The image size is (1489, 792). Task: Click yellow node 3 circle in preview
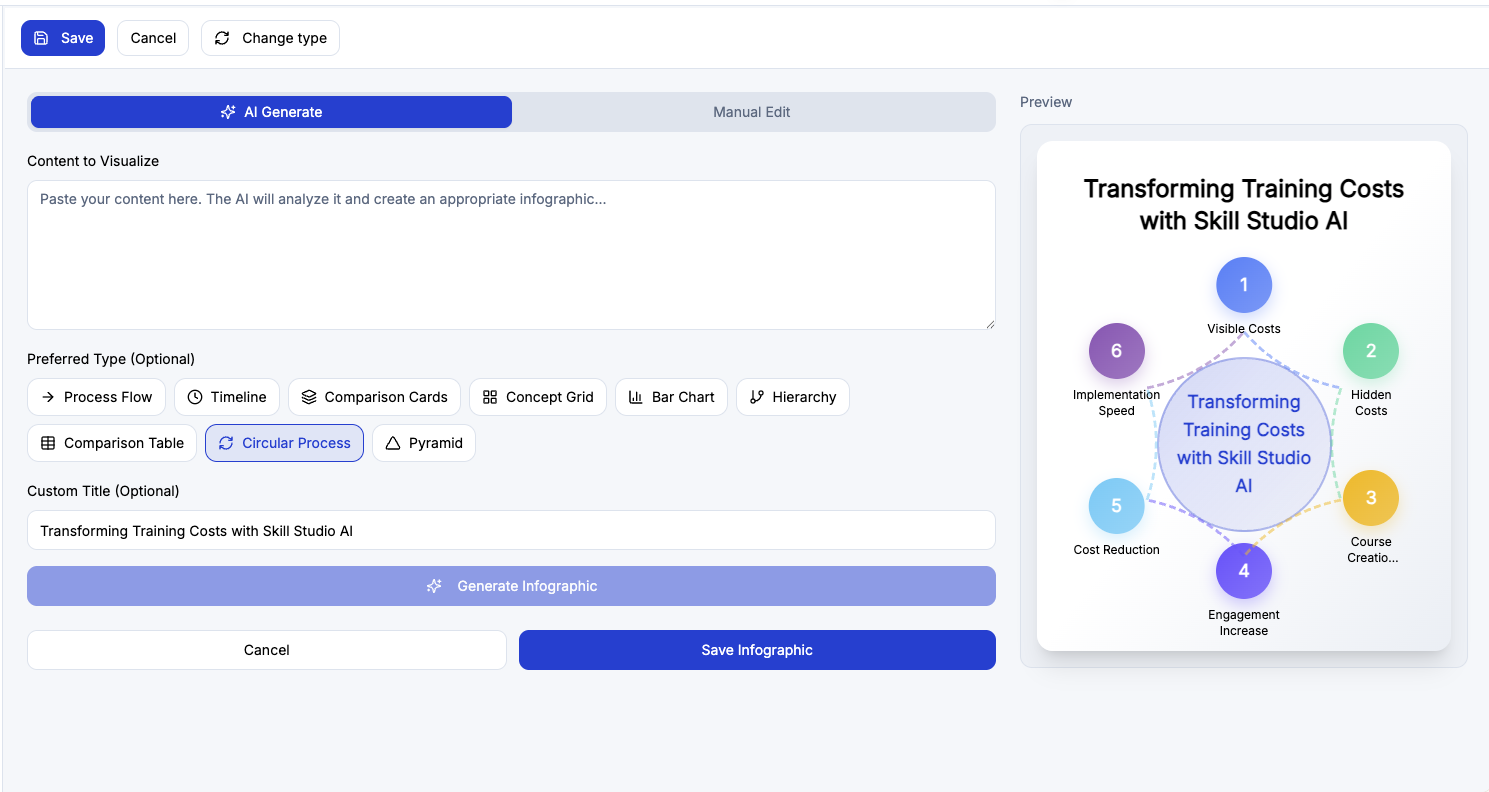(1371, 498)
